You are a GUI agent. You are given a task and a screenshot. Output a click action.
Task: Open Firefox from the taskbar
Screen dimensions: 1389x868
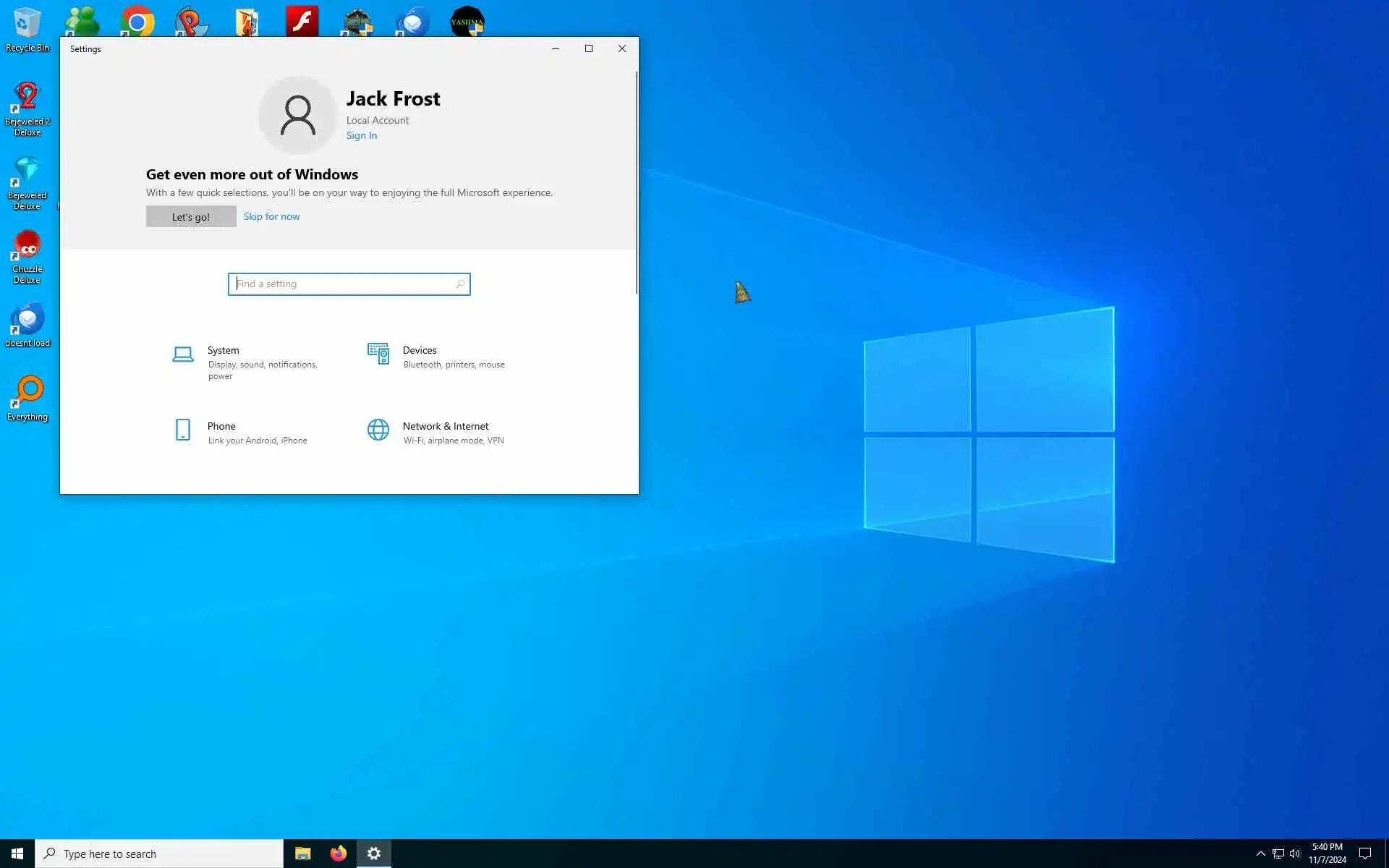click(x=338, y=854)
